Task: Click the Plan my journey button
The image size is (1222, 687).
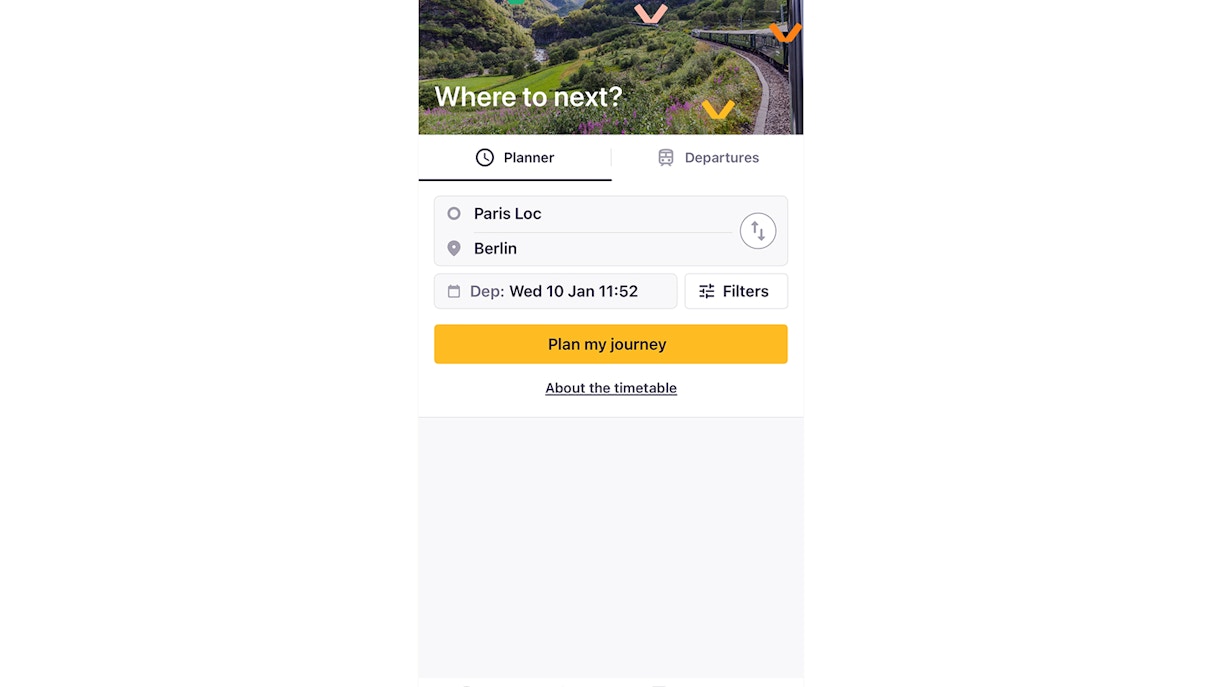Action: coord(610,343)
